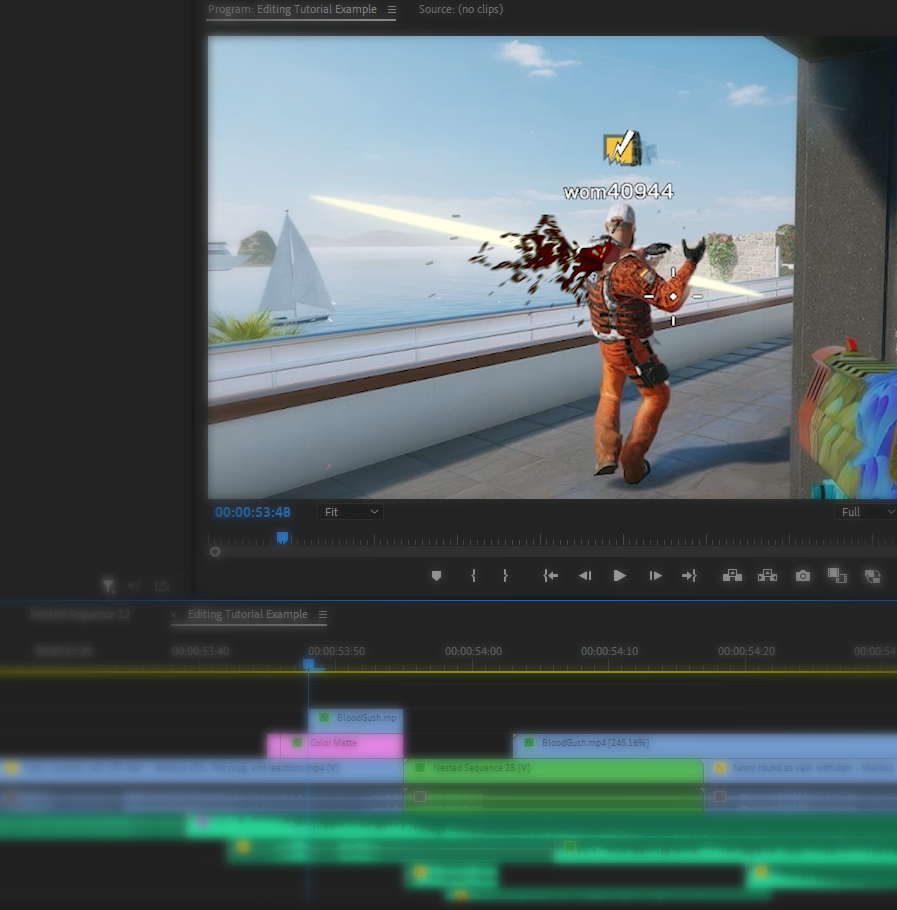This screenshot has width=897, height=910.
Task: Click the 00:00:54:20 ruler label
Action: coord(746,651)
